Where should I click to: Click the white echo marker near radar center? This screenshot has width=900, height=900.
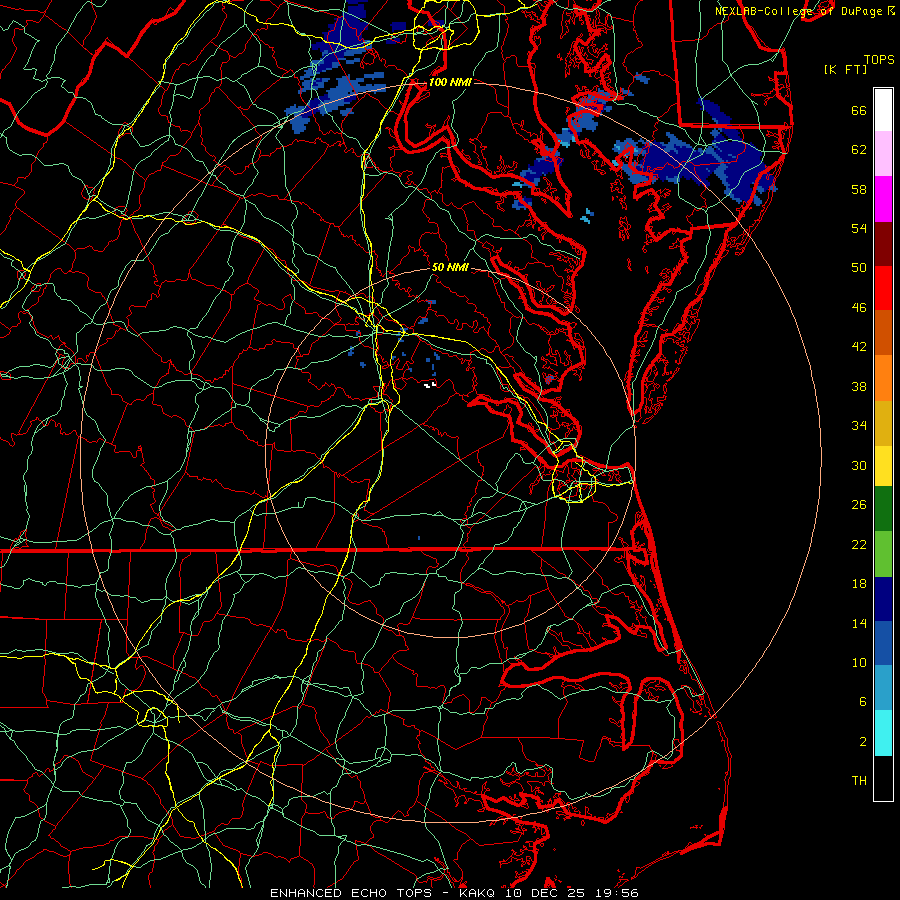tap(430, 385)
